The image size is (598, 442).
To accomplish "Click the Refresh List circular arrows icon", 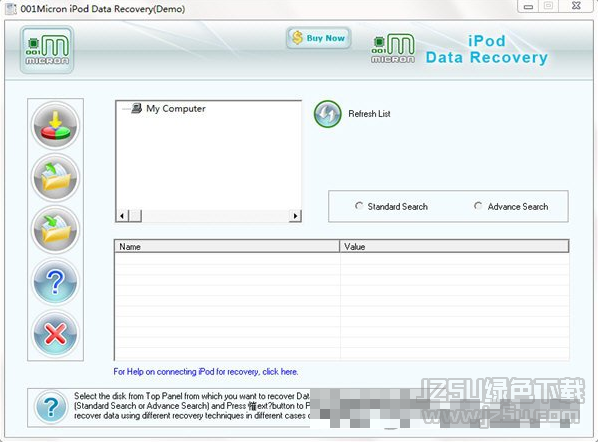I will pyautogui.click(x=327, y=114).
